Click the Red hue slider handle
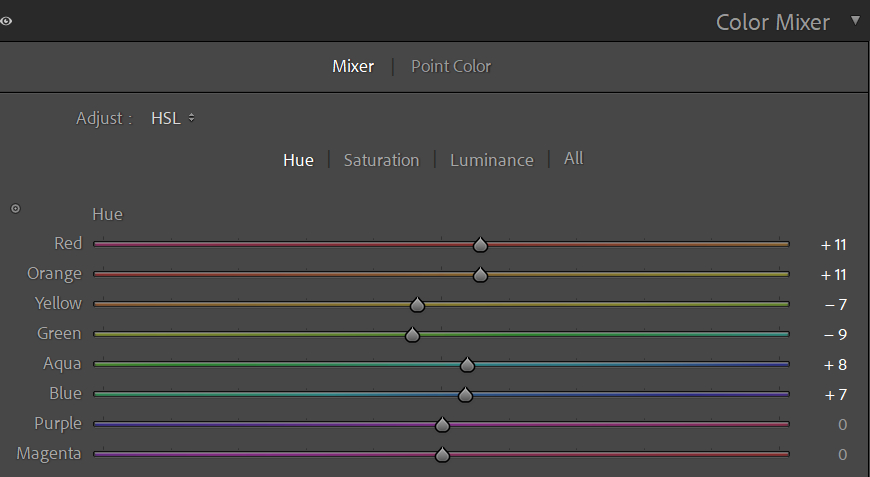The width and height of the screenshot is (870, 477). point(480,245)
